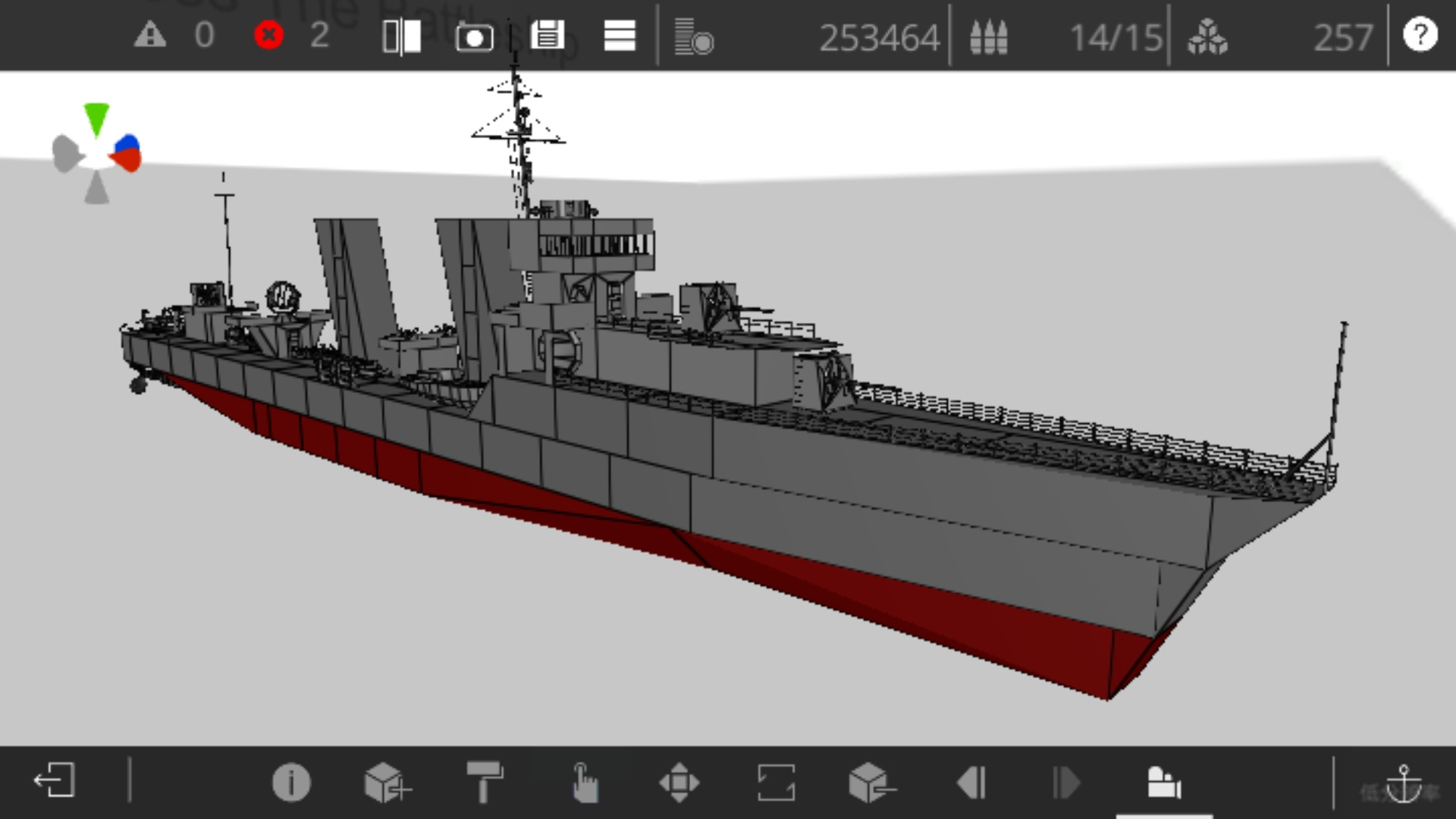Viewport: 1456px width, 819px height.
Task: Show ammunition count with shells icon
Action: 989,36
